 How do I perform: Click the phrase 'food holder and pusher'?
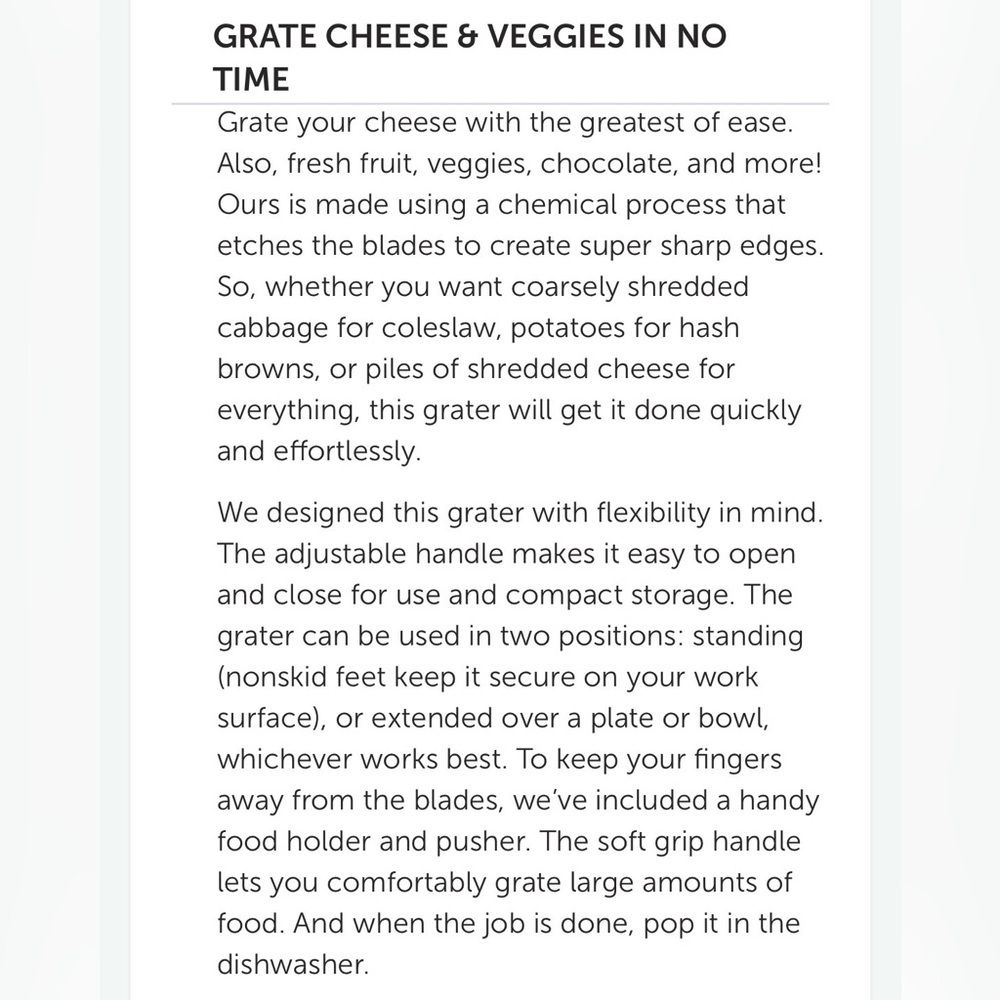coord(372,842)
